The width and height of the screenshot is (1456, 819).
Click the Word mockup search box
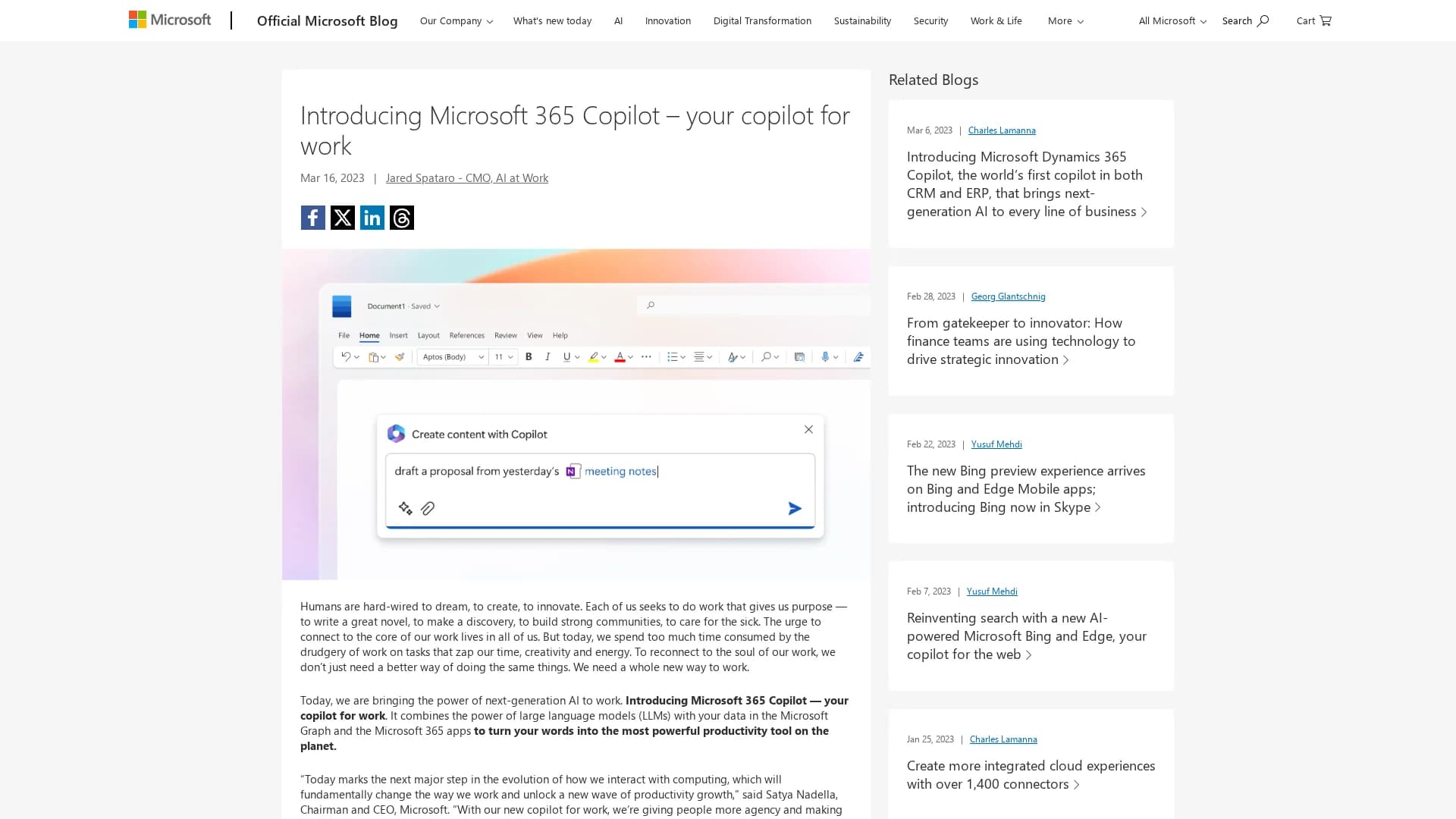[x=753, y=305]
